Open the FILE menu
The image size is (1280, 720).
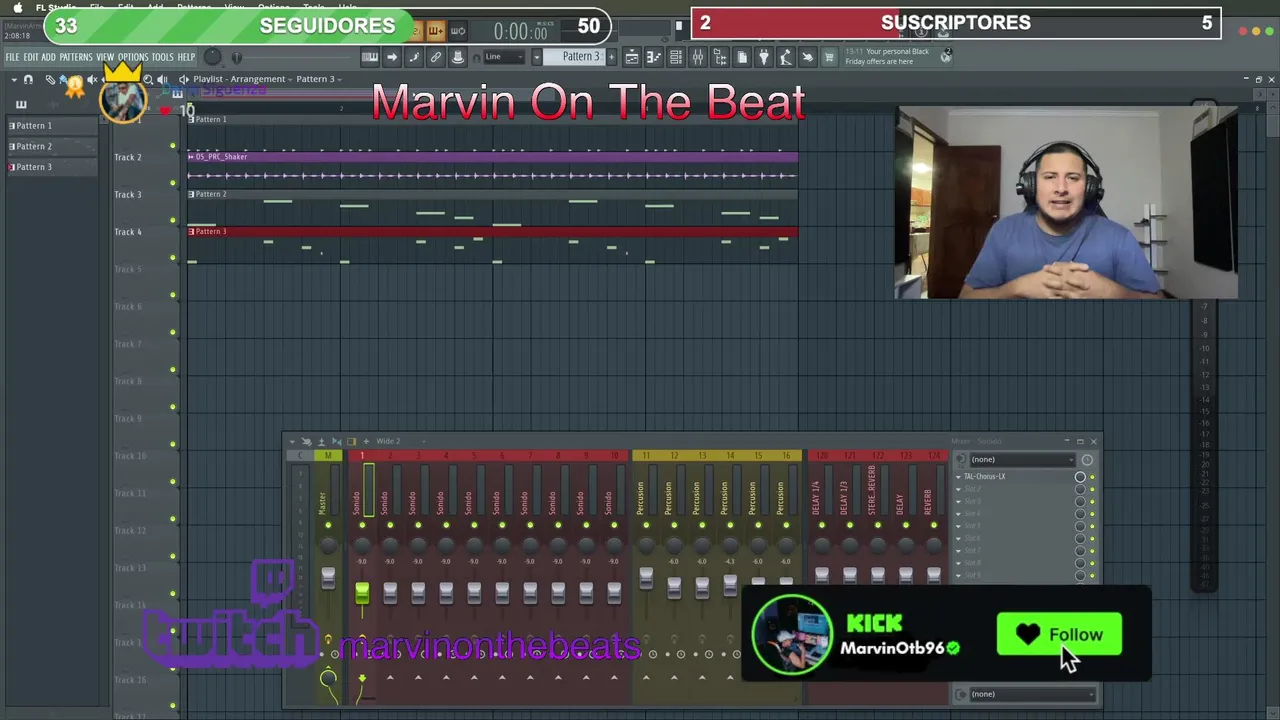[x=12, y=57]
